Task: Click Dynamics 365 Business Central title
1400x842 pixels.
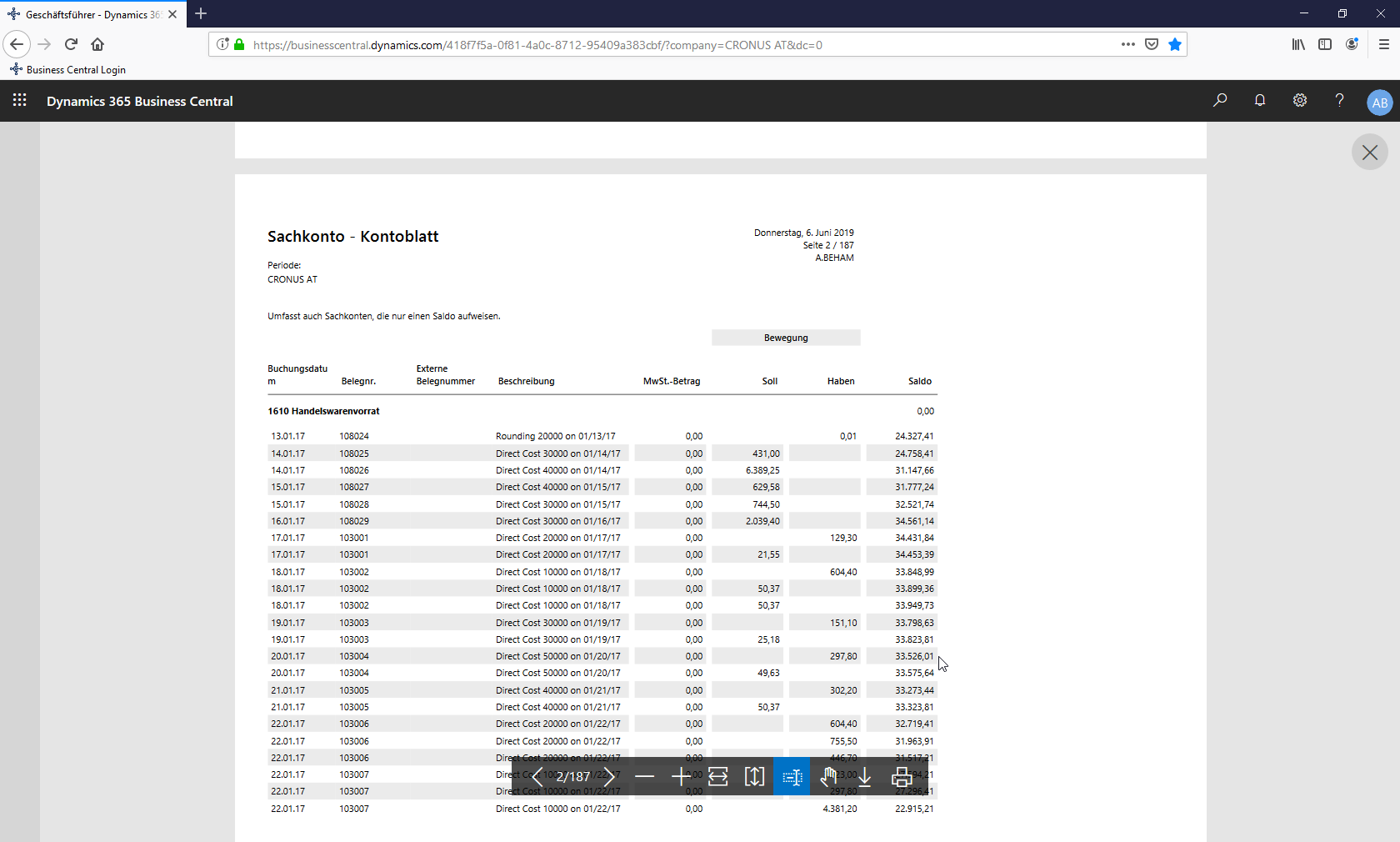Action: click(140, 101)
